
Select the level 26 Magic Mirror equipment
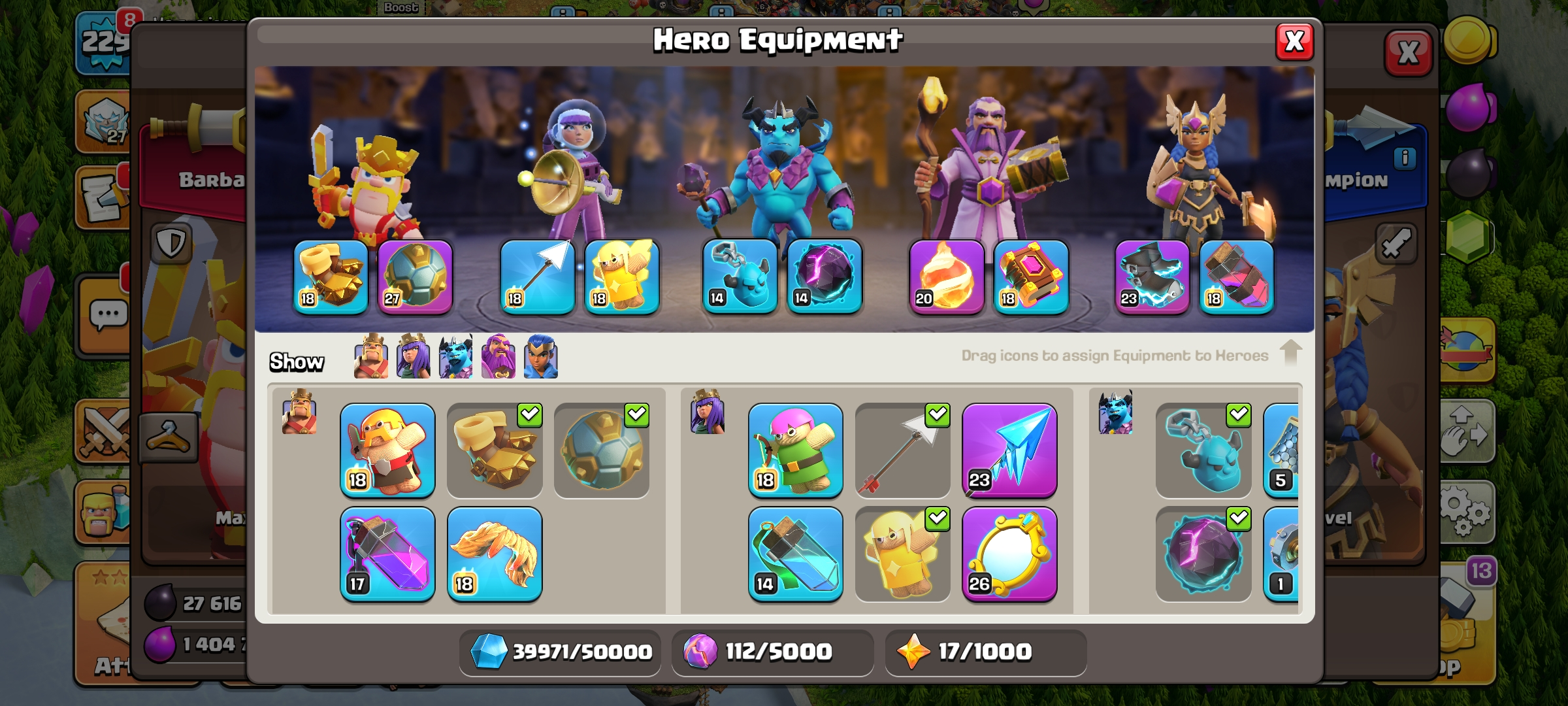pyautogui.click(x=1009, y=554)
